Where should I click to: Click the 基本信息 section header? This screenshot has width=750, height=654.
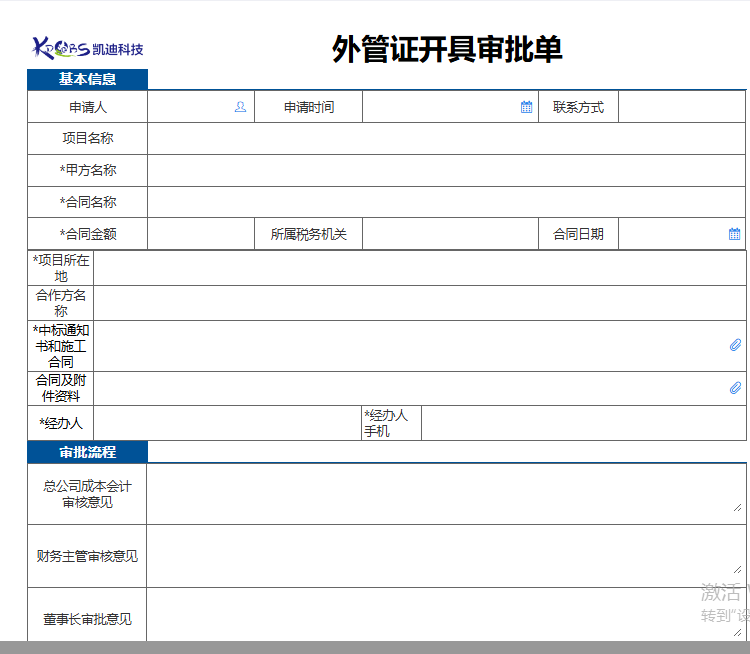click(88, 79)
